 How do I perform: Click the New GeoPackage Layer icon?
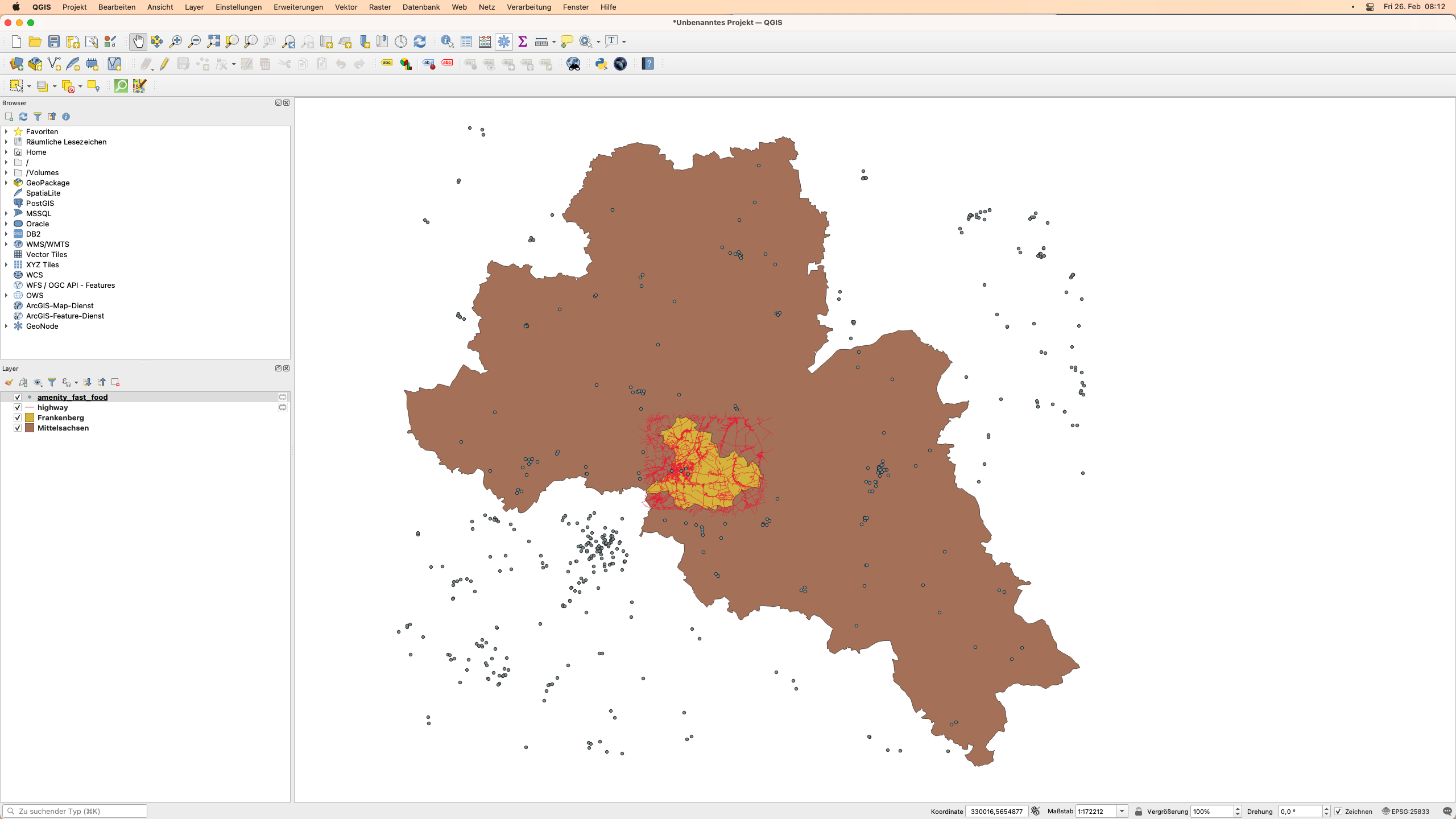click(x=35, y=64)
